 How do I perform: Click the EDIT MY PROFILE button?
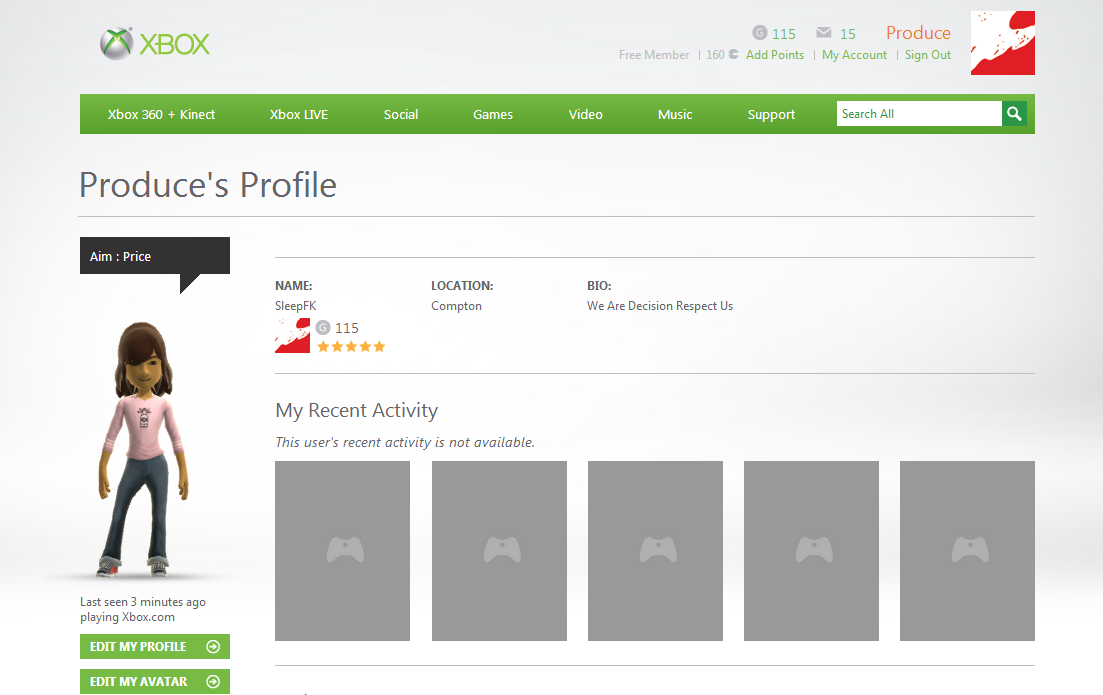pos(155,646)
